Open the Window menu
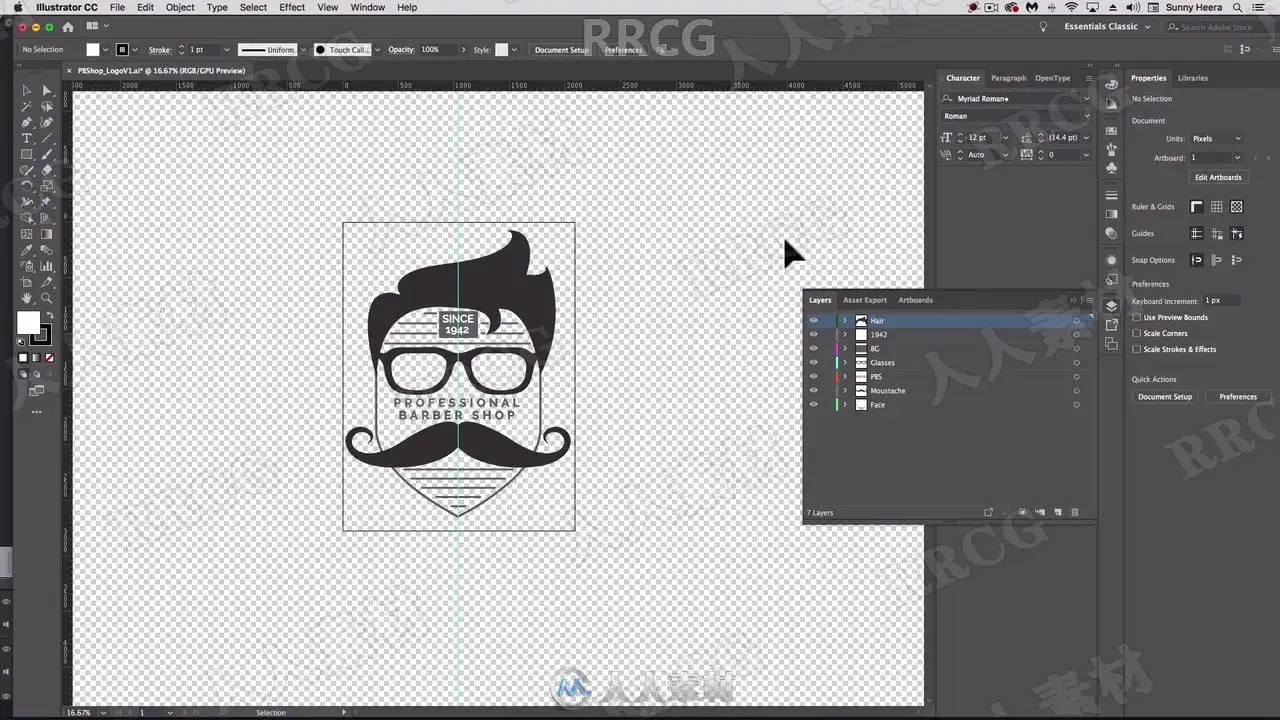1280x720 pixels. click(368, 7)
